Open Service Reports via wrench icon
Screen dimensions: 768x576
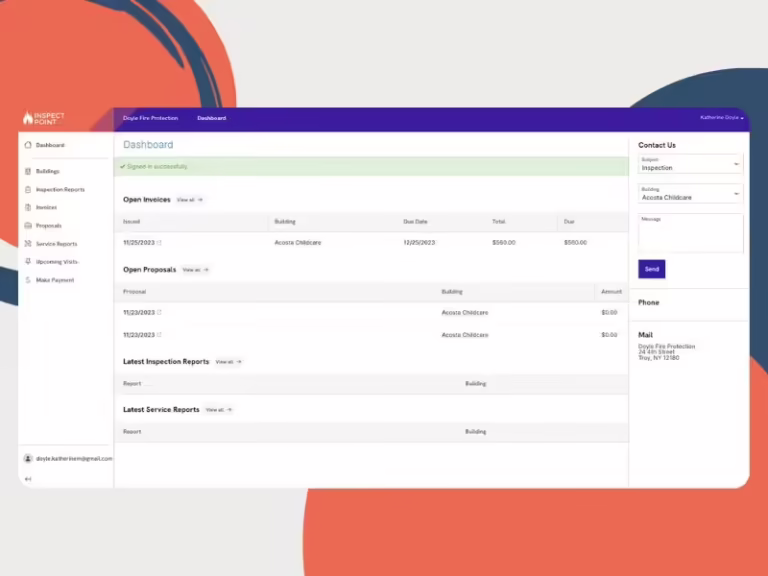click(28, 244)
